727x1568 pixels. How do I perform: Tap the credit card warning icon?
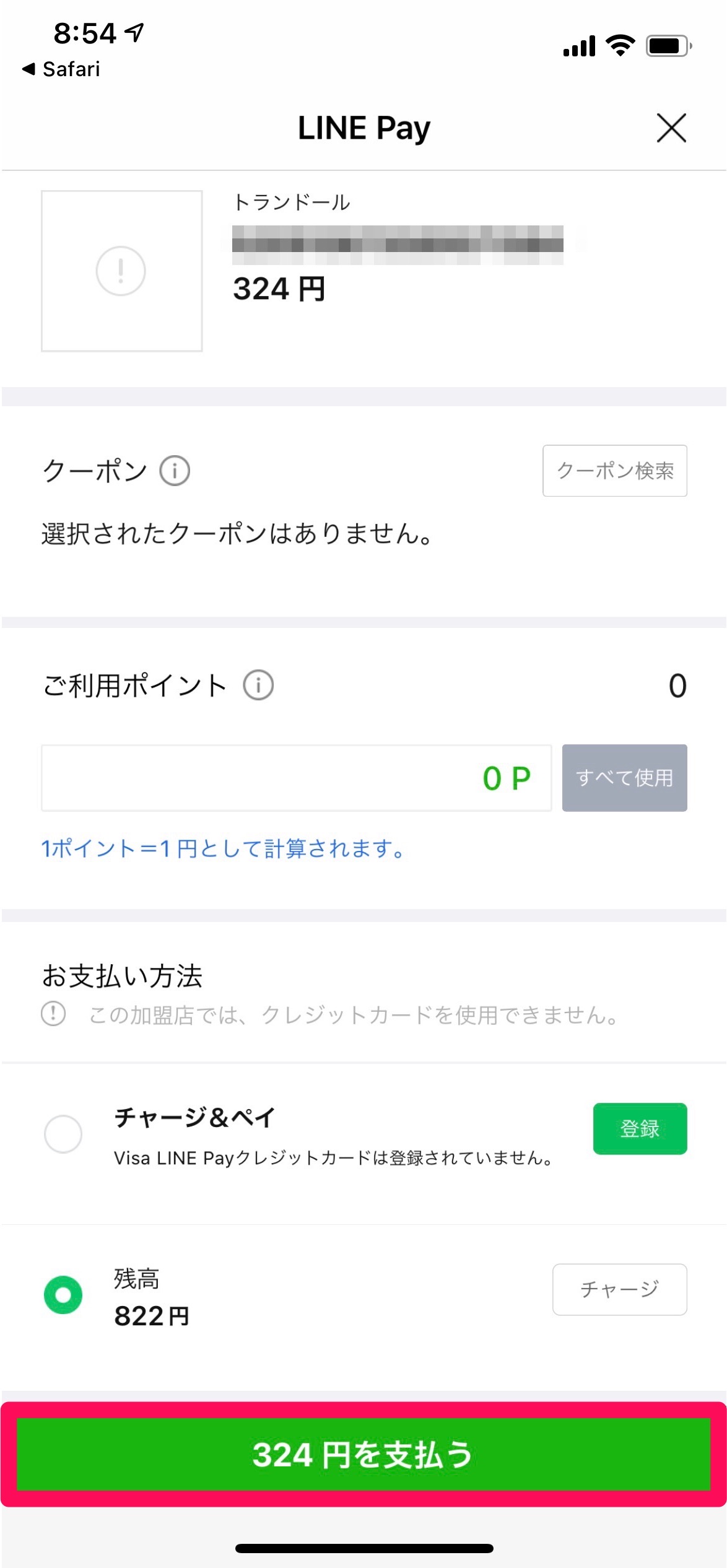[53, 1014]
